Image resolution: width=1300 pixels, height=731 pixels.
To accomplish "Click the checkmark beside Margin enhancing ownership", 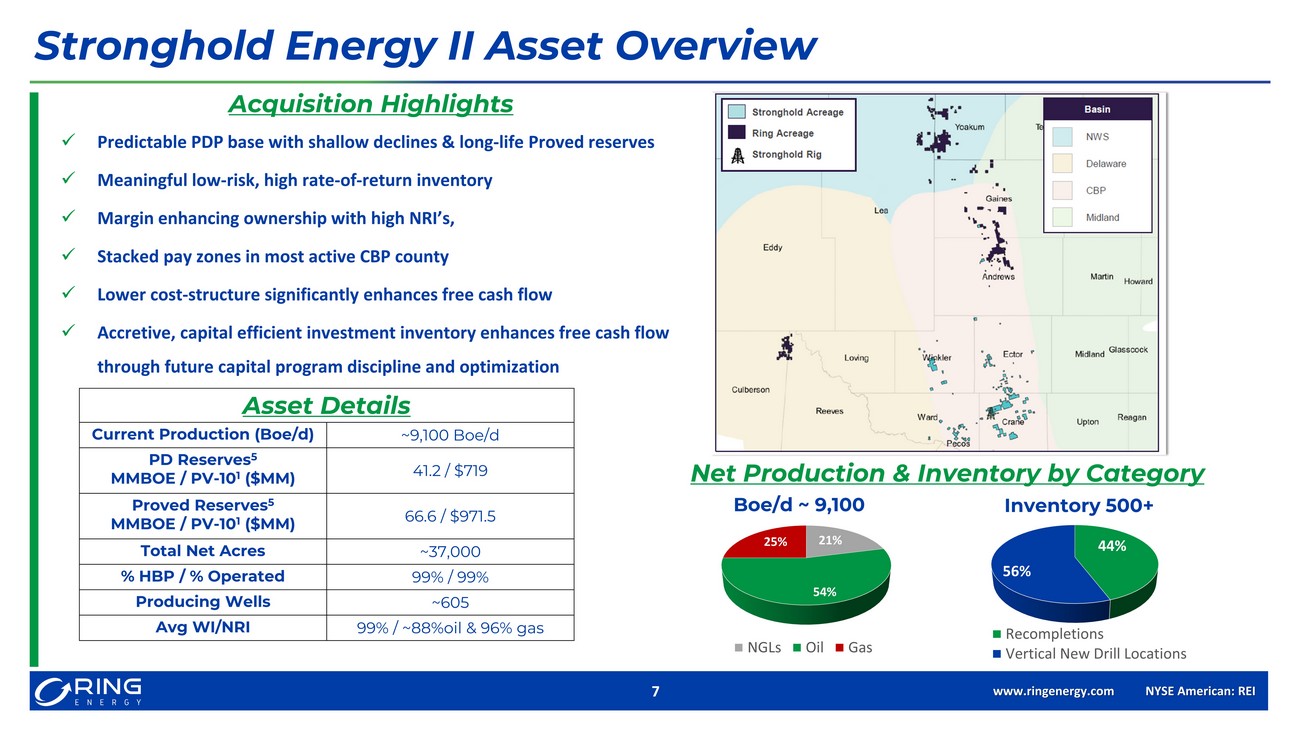I will pyautogui.click(x=68, y=218).
